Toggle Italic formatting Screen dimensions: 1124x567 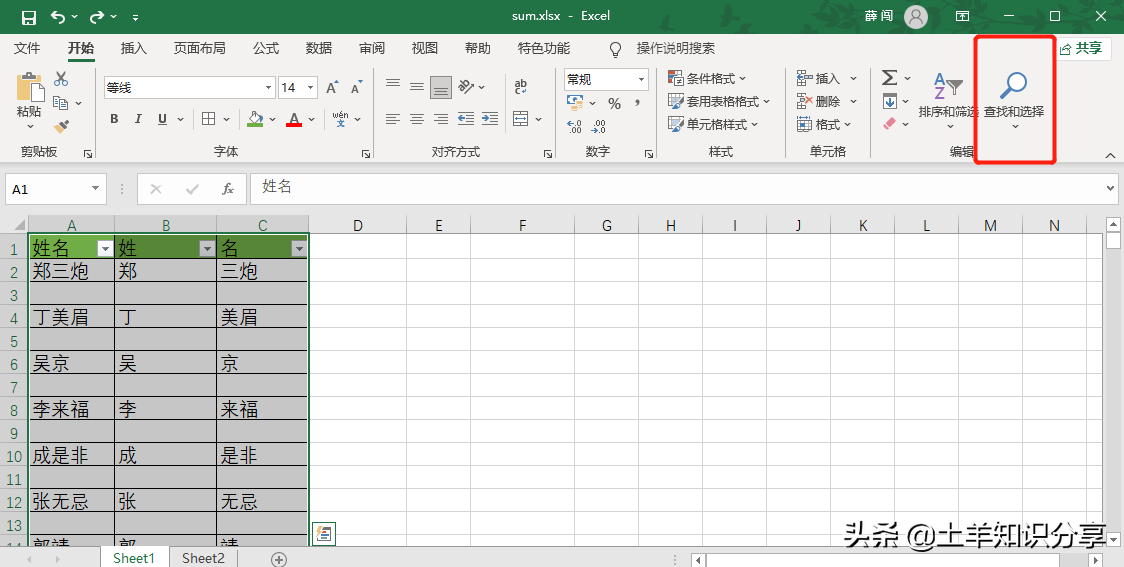[x=138, y=119]
